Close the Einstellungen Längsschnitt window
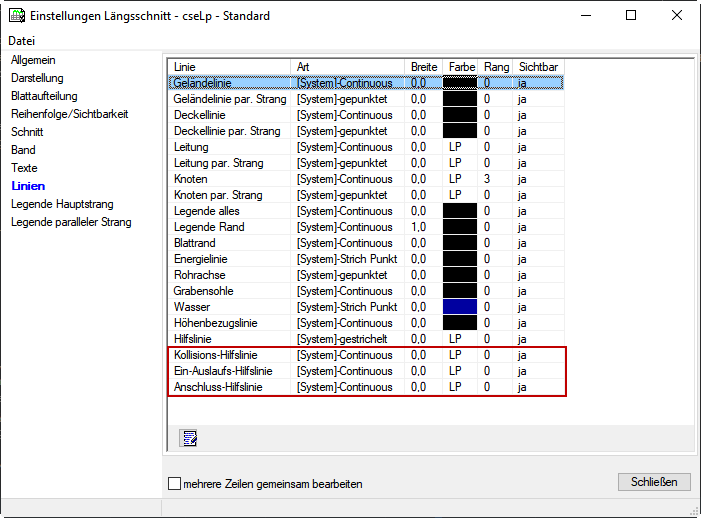This screenshot has height=518, width=701. click(677, 16)
